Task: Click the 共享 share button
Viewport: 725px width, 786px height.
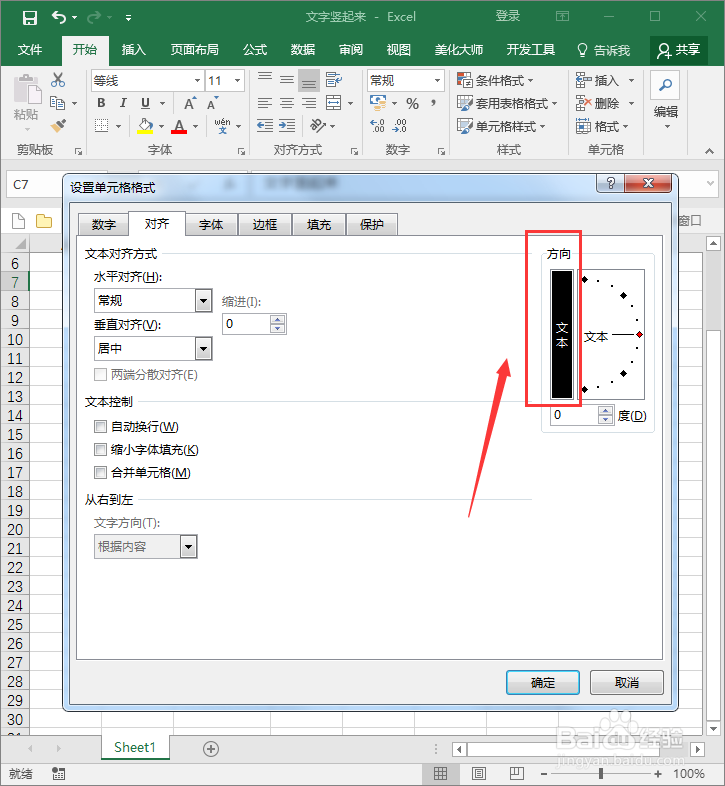Action: tap(679, 50)
